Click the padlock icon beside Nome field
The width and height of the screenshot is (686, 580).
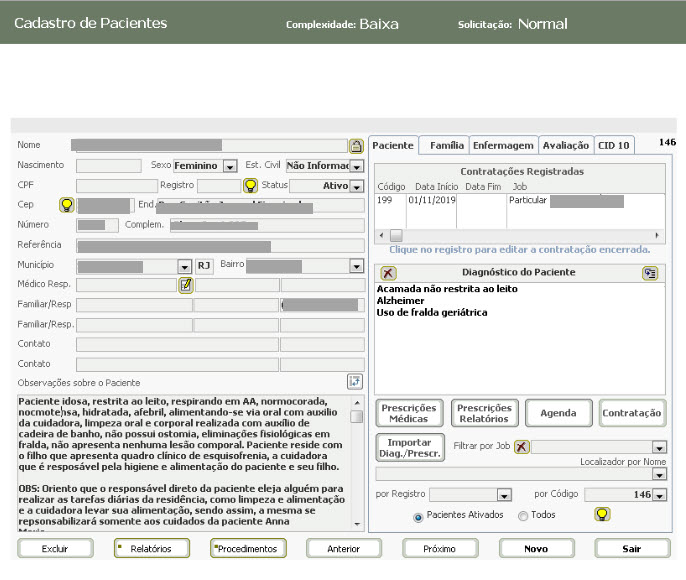(356, 146)
